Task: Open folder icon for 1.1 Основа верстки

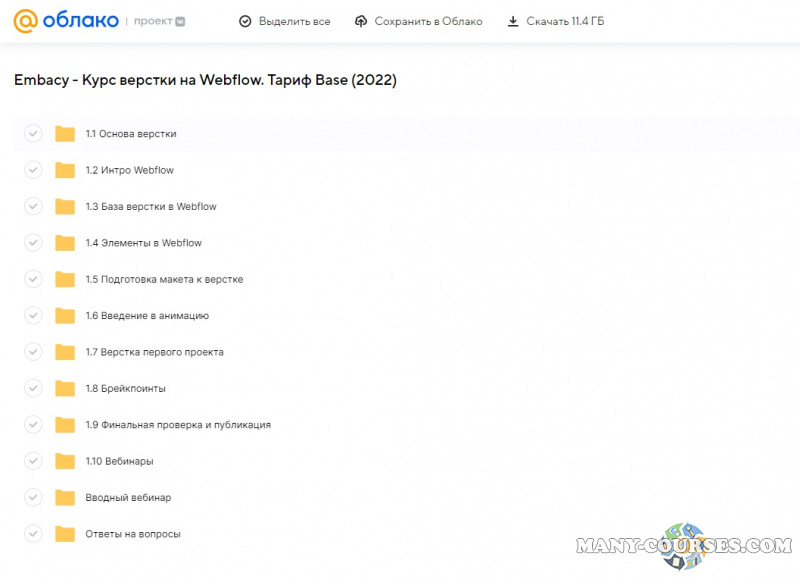Action: [x=65, y=134]
